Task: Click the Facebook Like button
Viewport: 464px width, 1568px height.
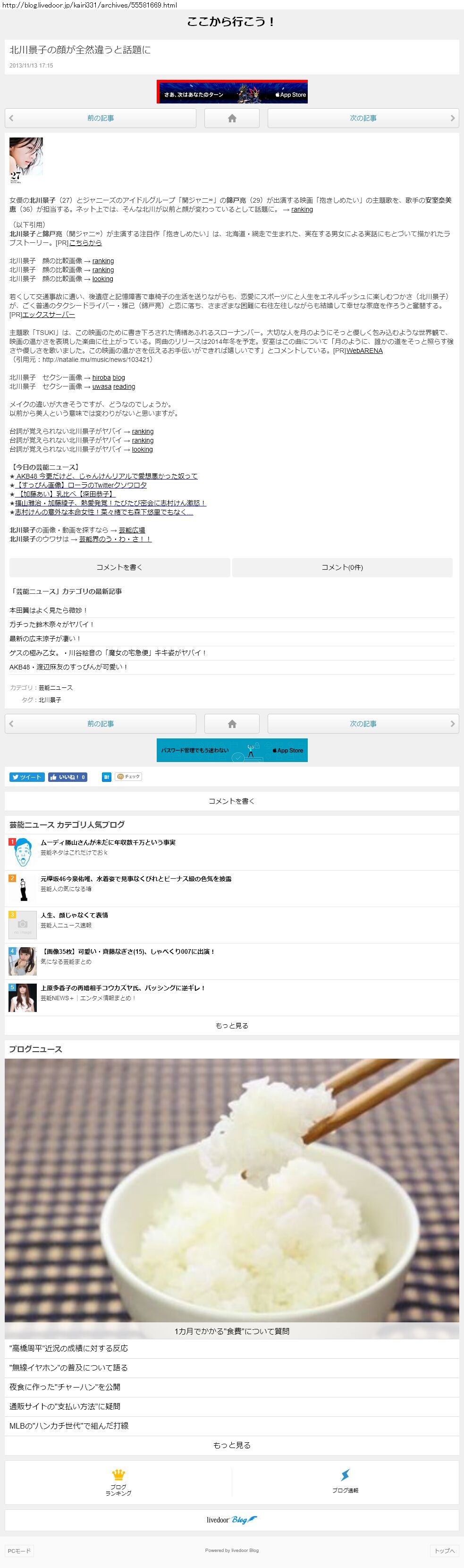Action: (x=67, y=777)
